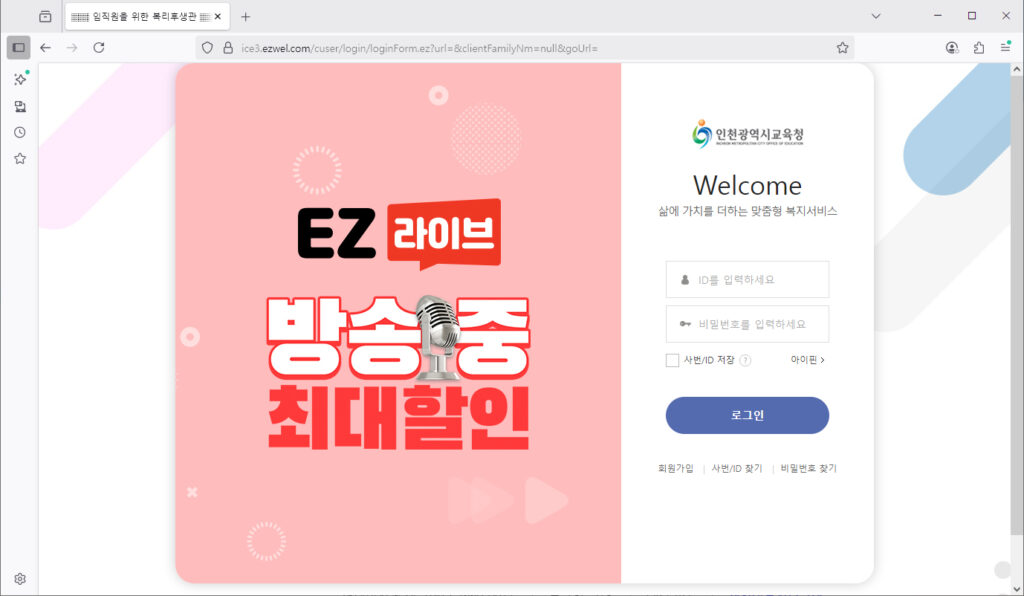Click the extensions puzzle icon
Screen dimensions: 1024x596
pyautogui.click(x=978, y=46)
